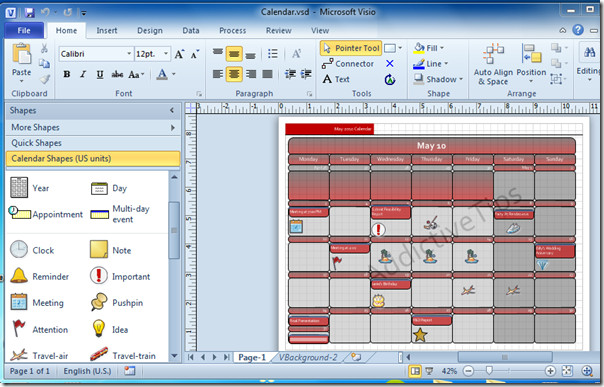Pick the Appointment shape
This screenshot has height=387, width=604.
coord(45,214)
